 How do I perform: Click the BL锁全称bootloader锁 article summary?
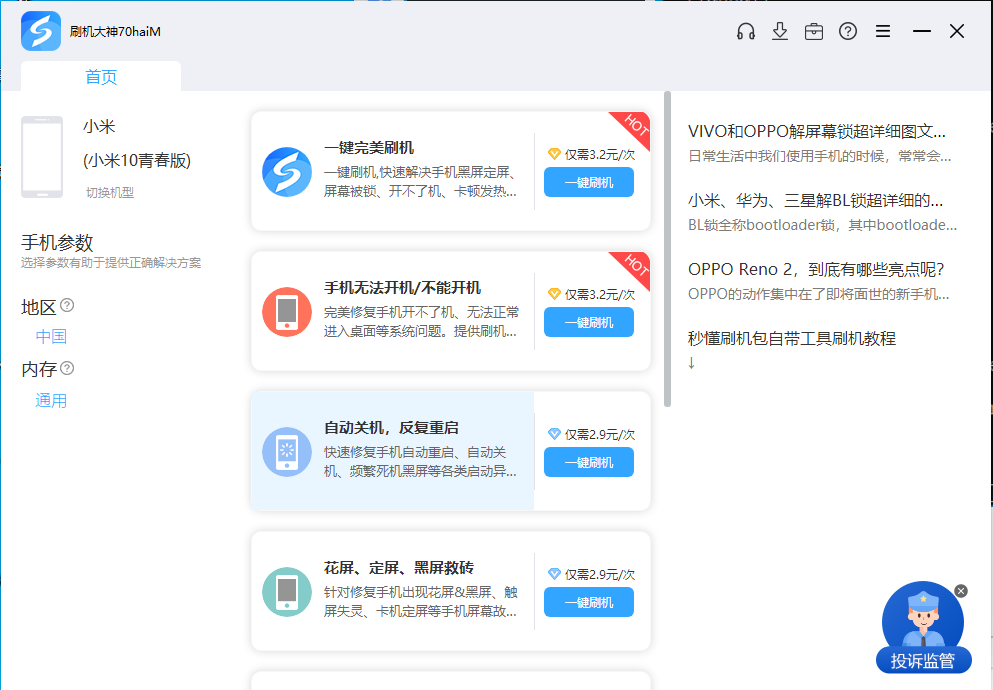(822, 225)
